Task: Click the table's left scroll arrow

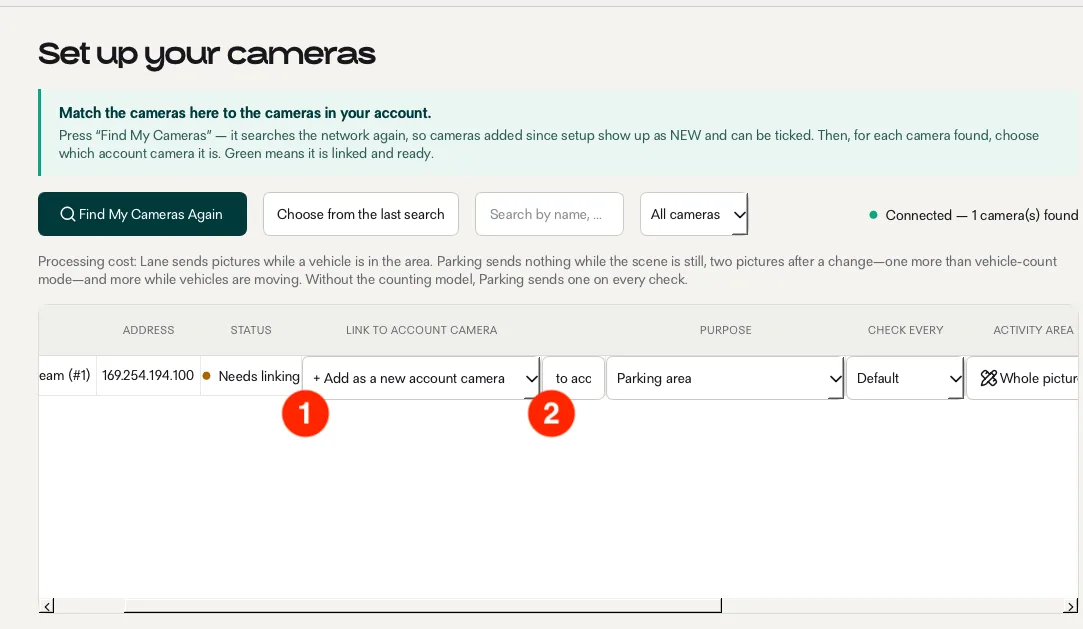Action: pos(46,606)
